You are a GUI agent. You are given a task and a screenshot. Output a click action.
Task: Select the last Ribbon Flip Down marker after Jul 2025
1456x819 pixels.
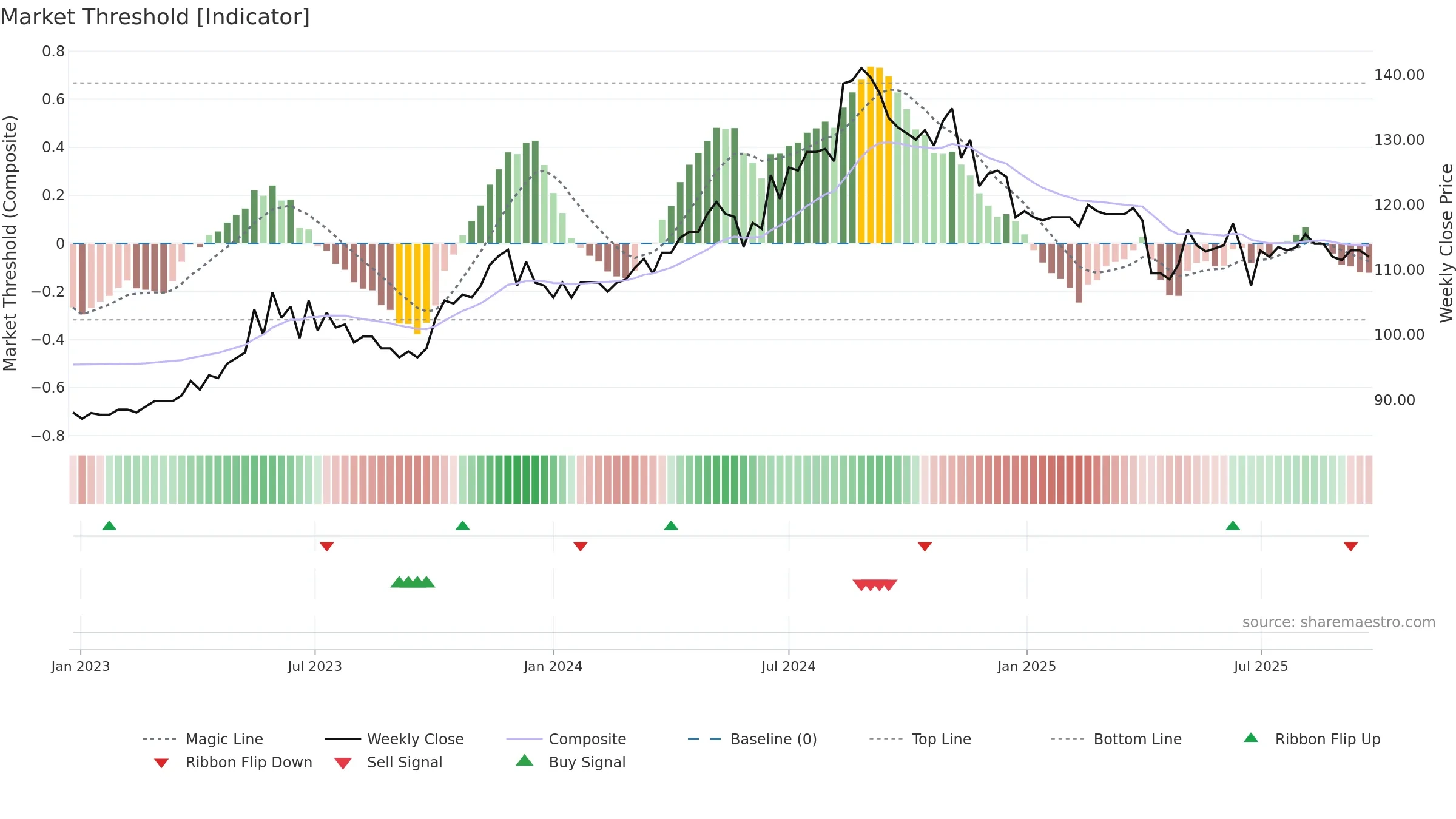click(1350, 547)
